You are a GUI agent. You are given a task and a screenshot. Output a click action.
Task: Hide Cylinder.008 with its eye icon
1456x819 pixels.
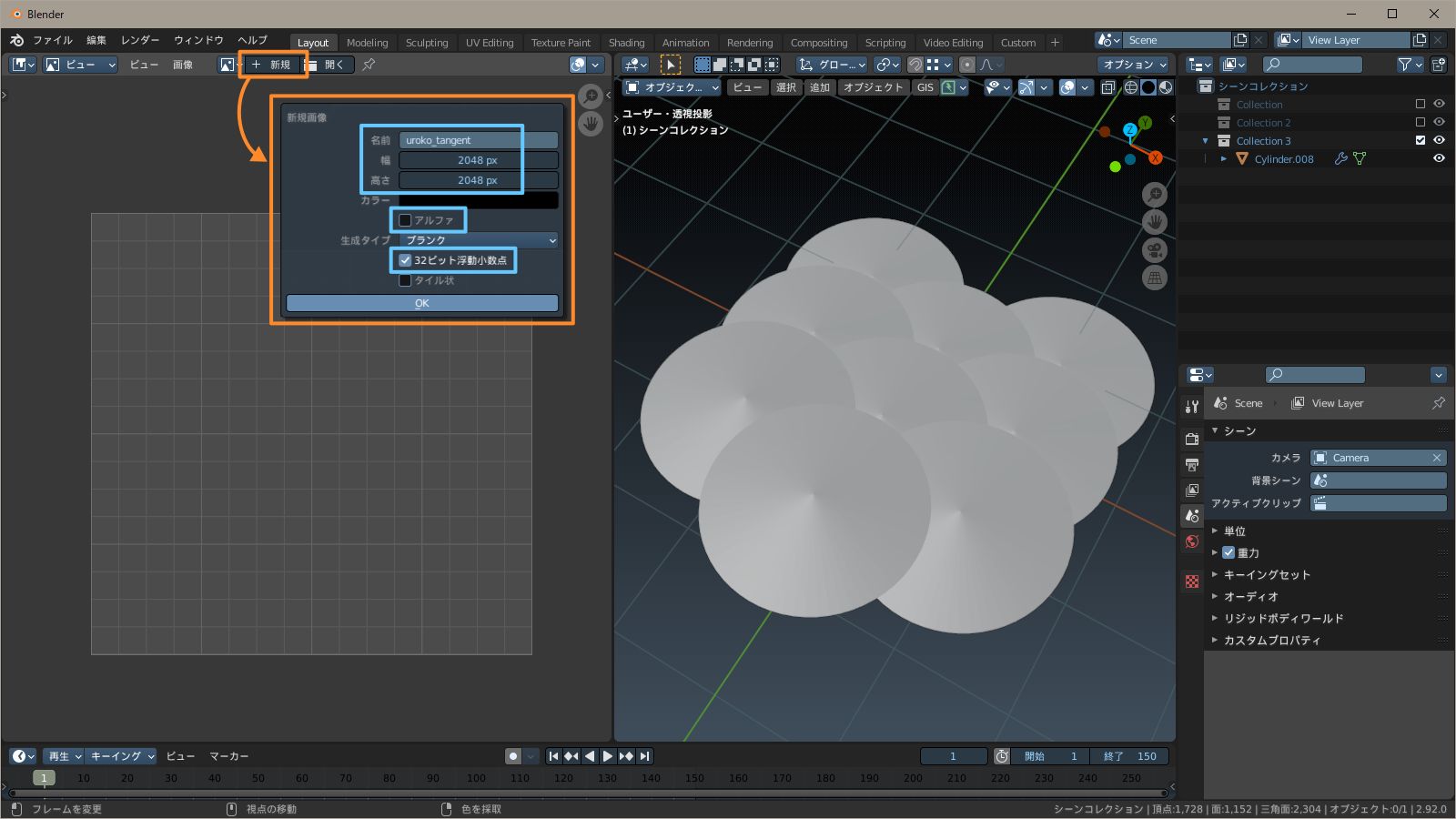1439,158
